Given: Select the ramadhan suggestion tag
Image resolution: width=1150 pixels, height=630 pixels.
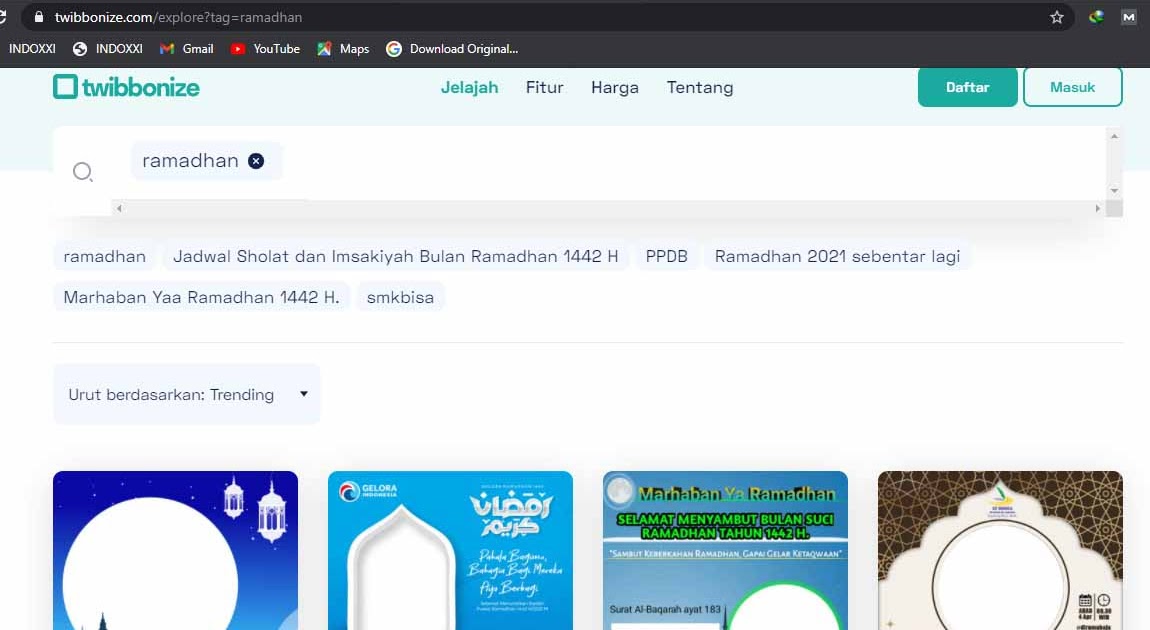Looking at the screenshot, I should point(104,256).
